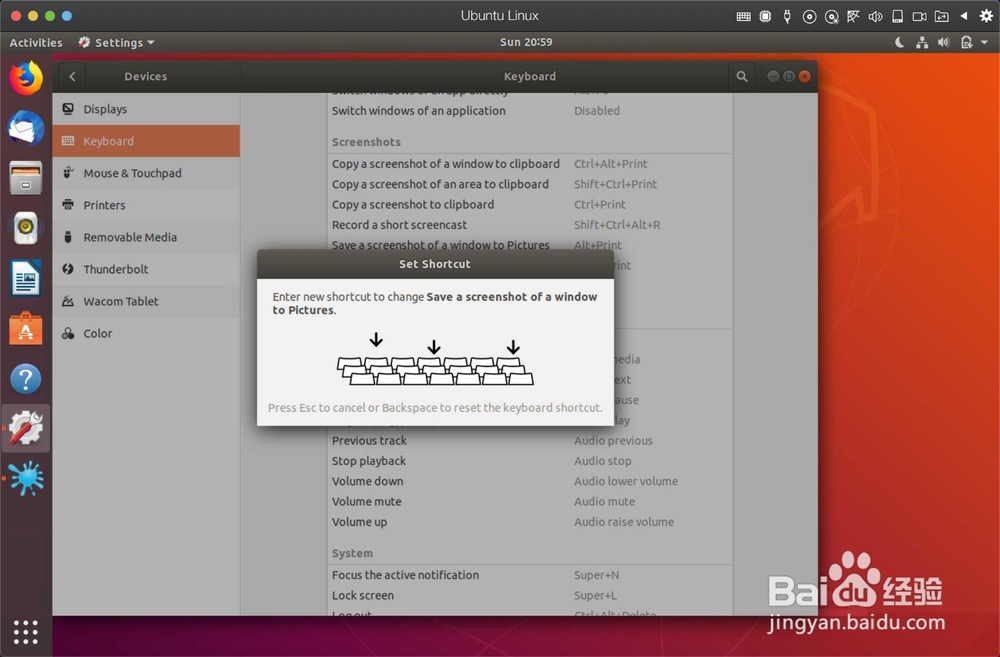Click the search icon in Keyboard header

point(742,77)
